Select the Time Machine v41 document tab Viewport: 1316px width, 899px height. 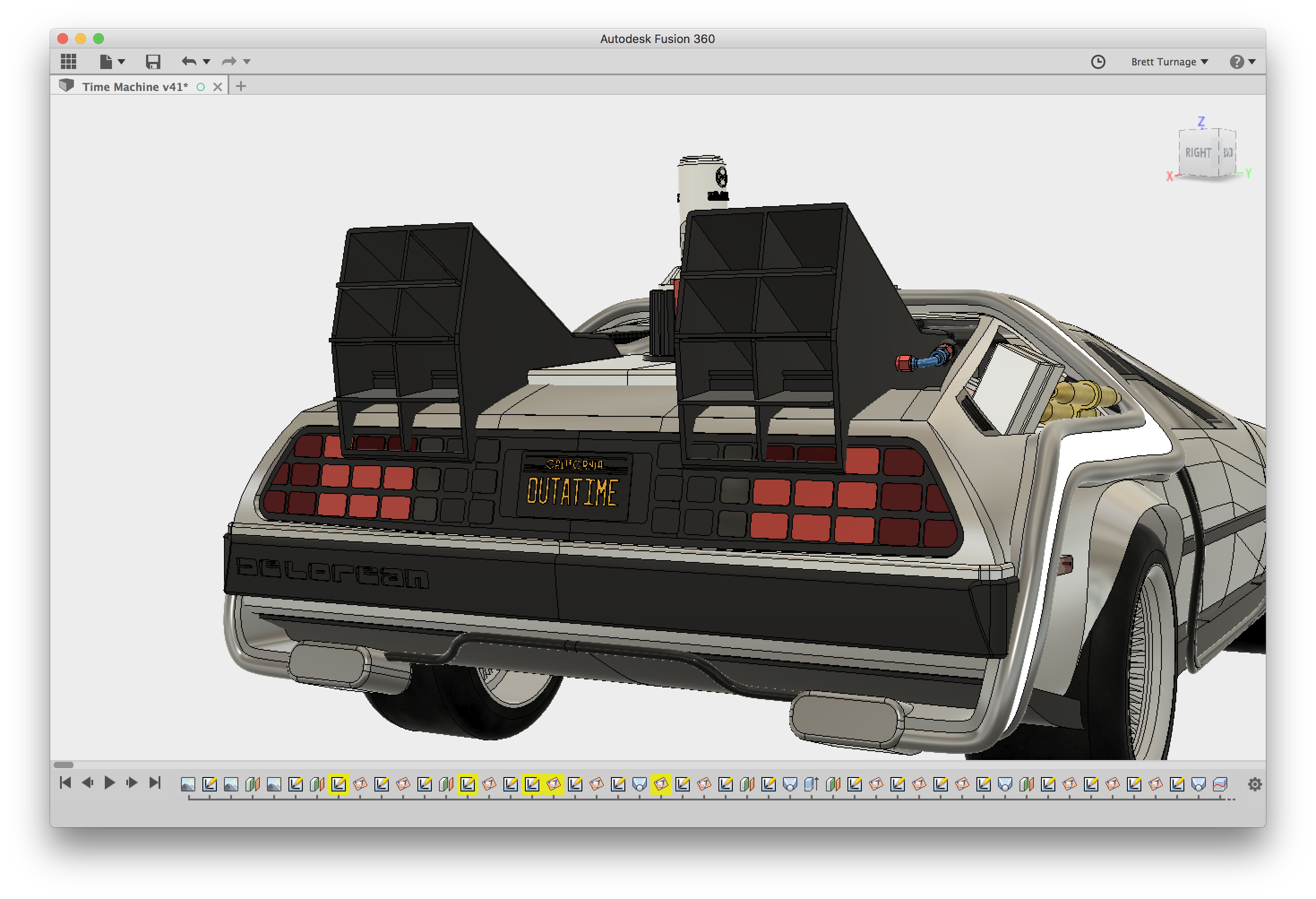[135, 86]
